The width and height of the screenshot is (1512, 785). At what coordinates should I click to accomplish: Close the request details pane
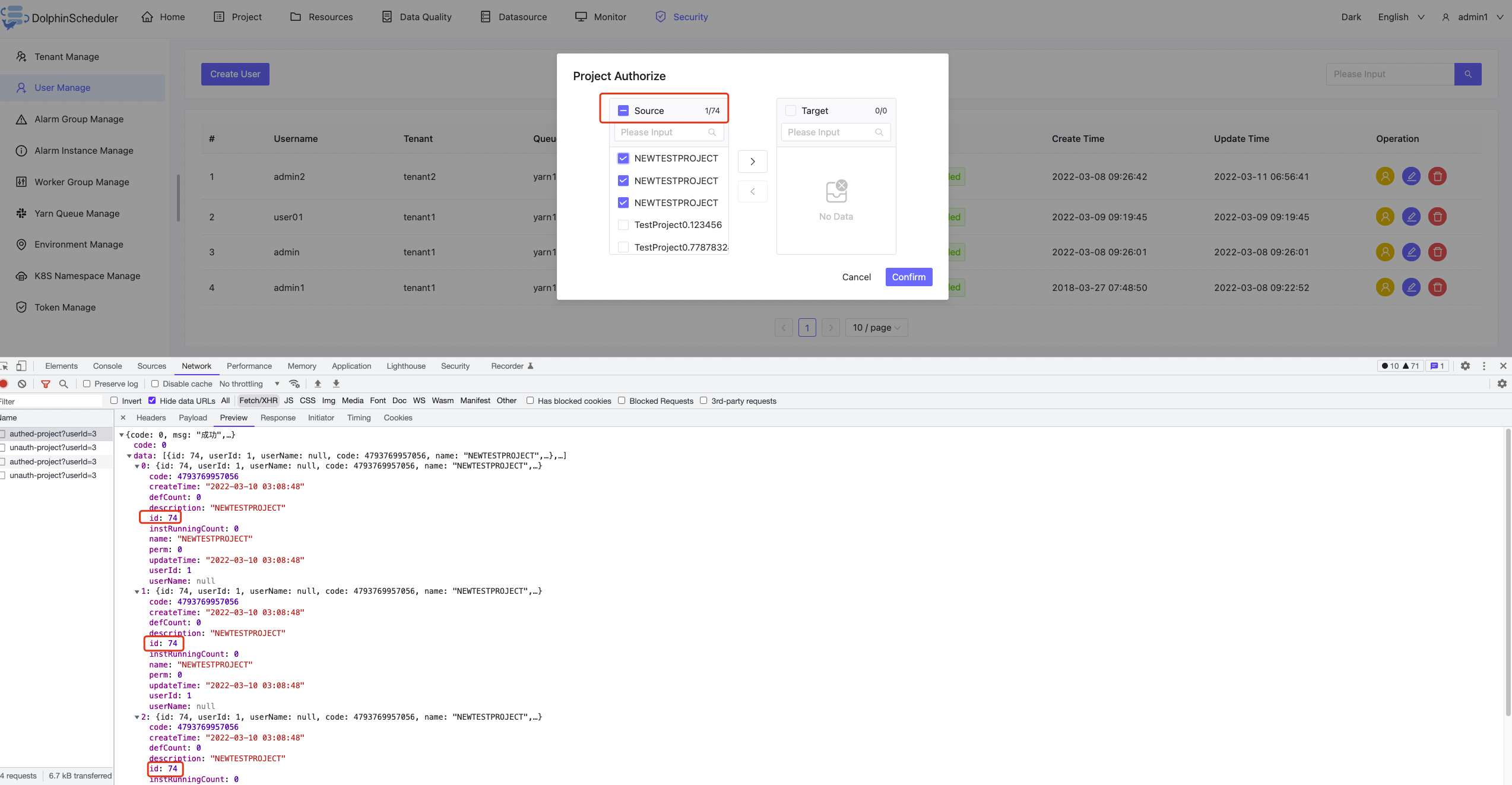pos(123,417)
